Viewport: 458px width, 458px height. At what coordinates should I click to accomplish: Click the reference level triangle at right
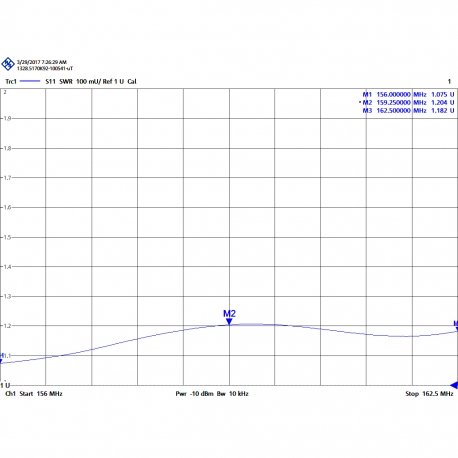point(454,385)
